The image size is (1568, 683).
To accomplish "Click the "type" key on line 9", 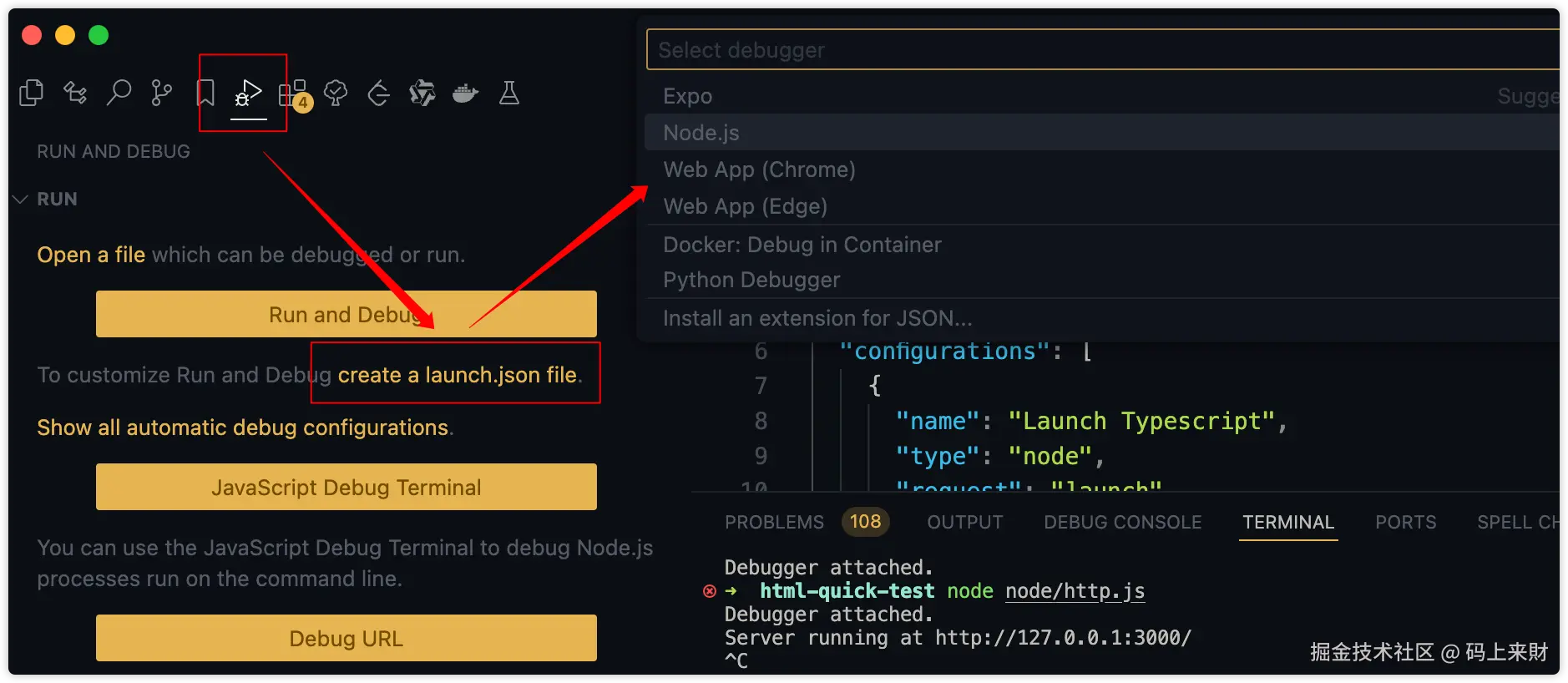I will (x=937, y=456).
